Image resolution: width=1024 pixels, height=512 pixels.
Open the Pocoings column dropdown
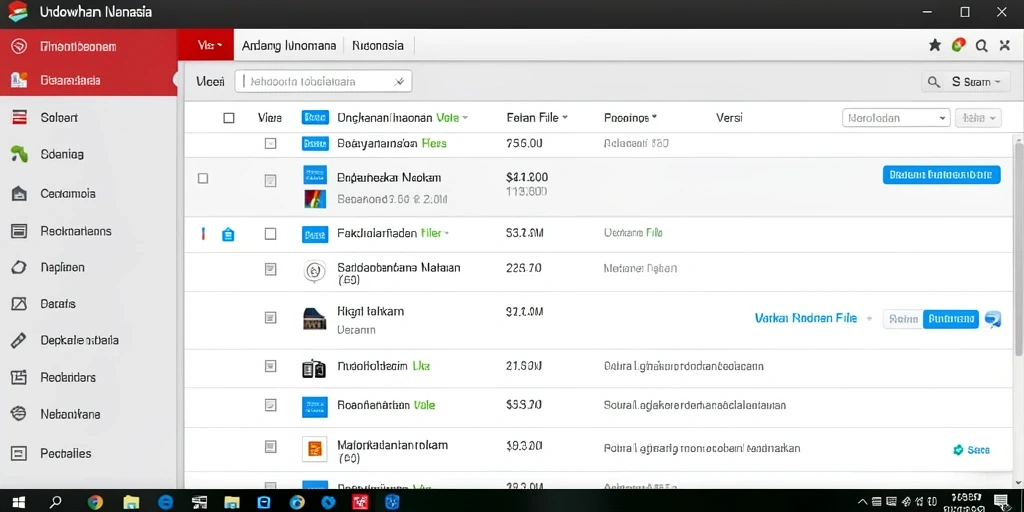click(x=654, y=118)
